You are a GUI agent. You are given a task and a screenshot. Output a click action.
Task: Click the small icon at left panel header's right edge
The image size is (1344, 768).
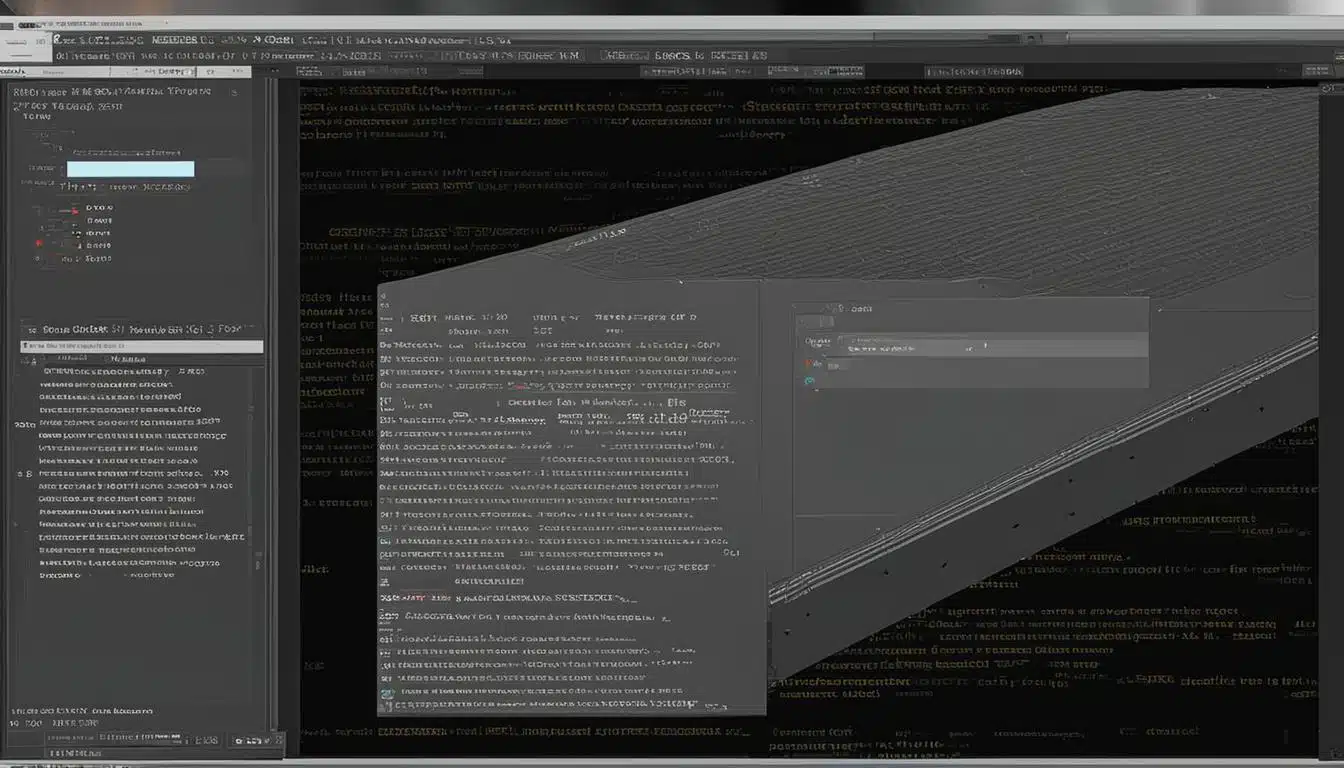(x=234, y=91)
